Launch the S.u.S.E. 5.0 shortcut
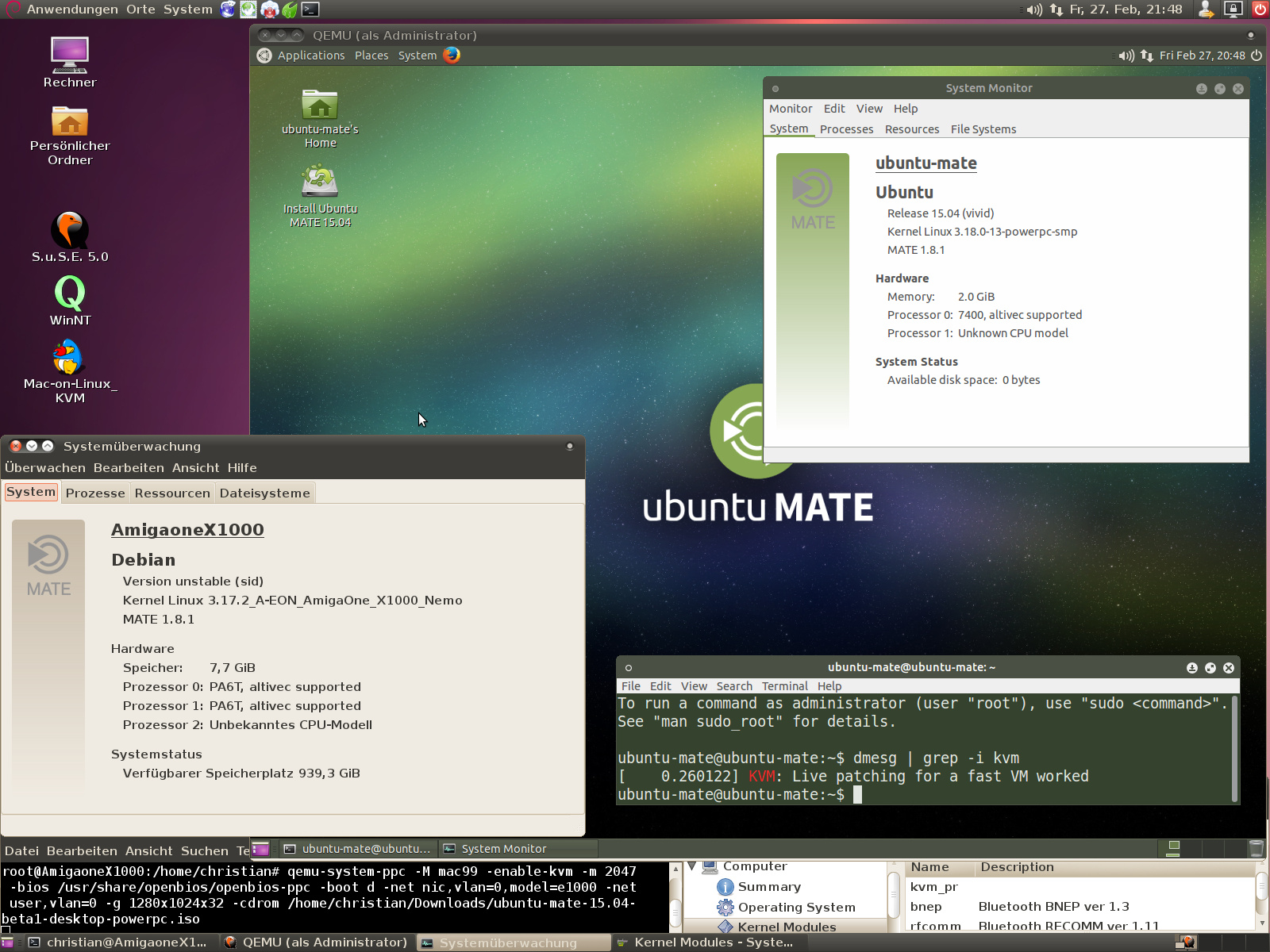The image size is (1270, 952). click(70, 230)
